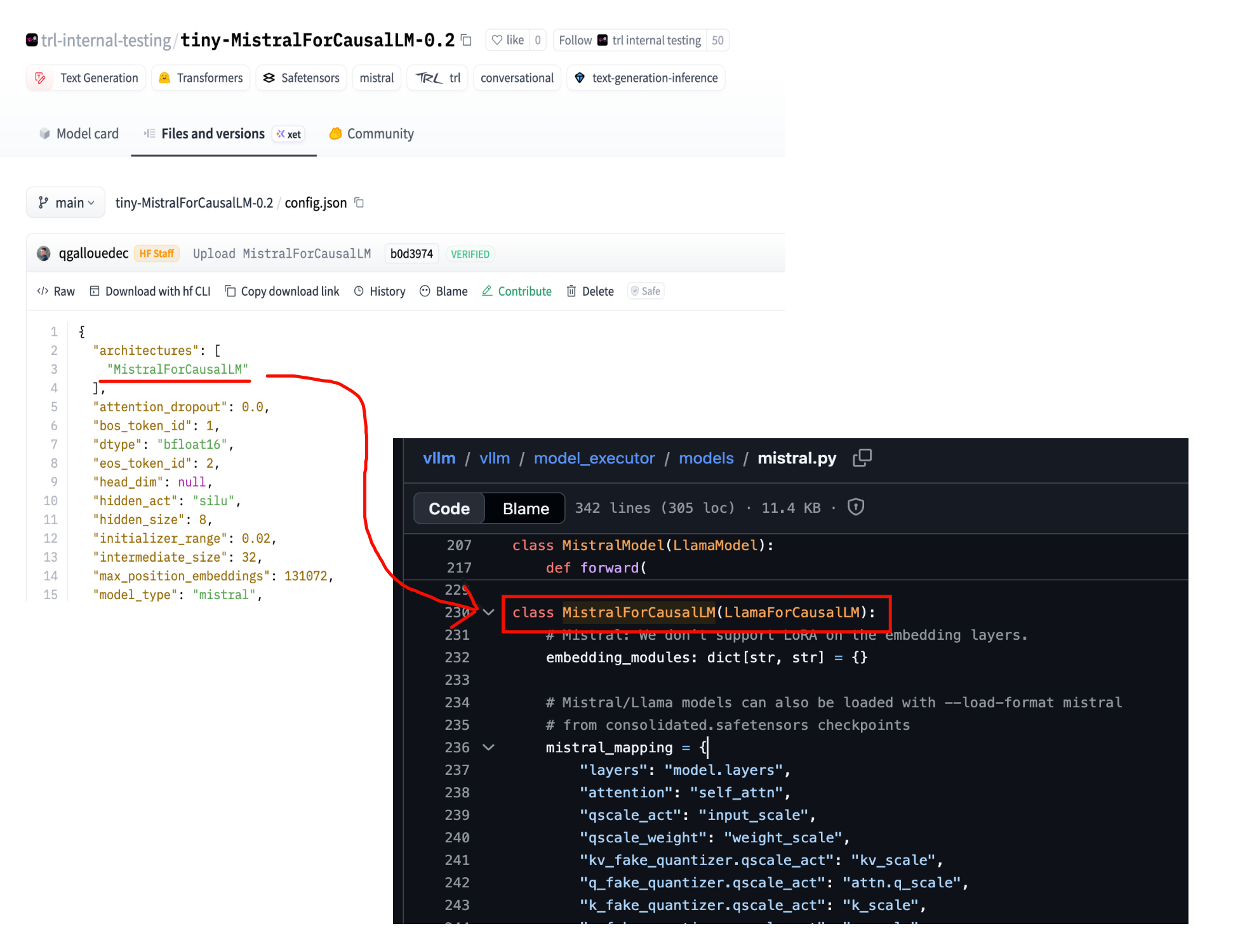Switch to the Model card tab

(x=79, y=134)
